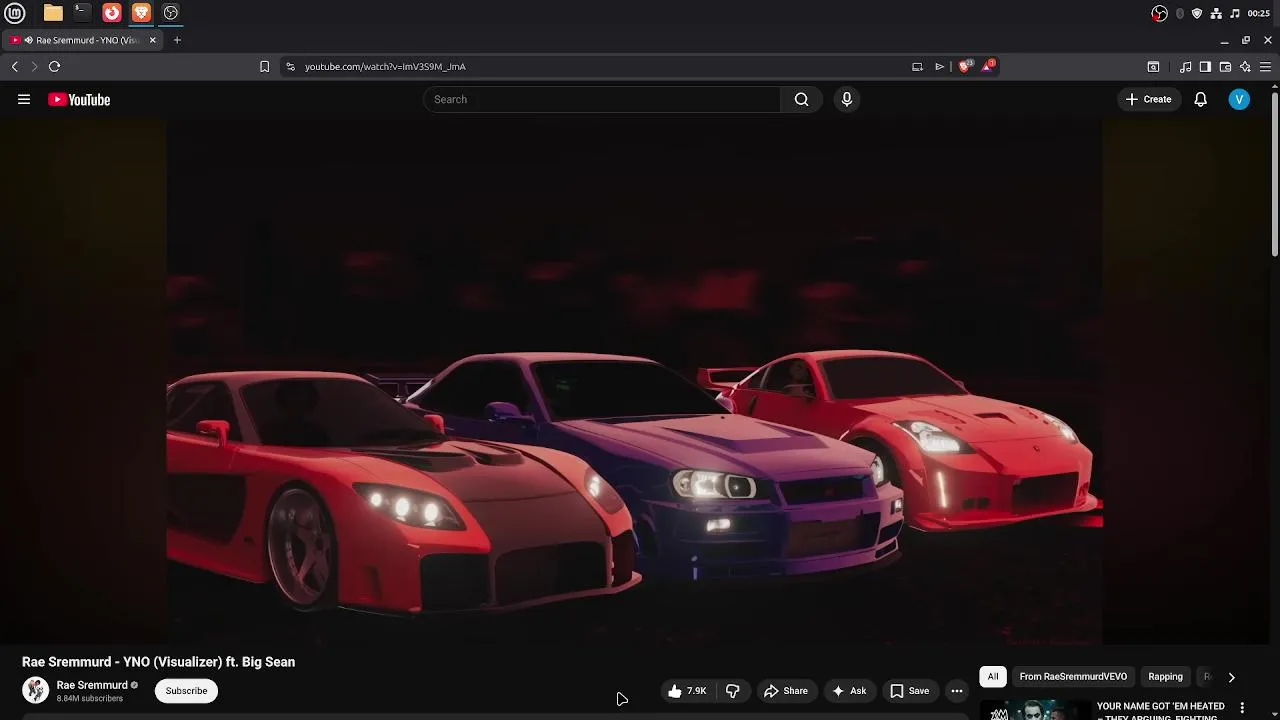Image resolution: width=1280 pixels, height=720 pixels.
Task: Open the tab search button in toolbar
Action: [x=1153, y=67]
